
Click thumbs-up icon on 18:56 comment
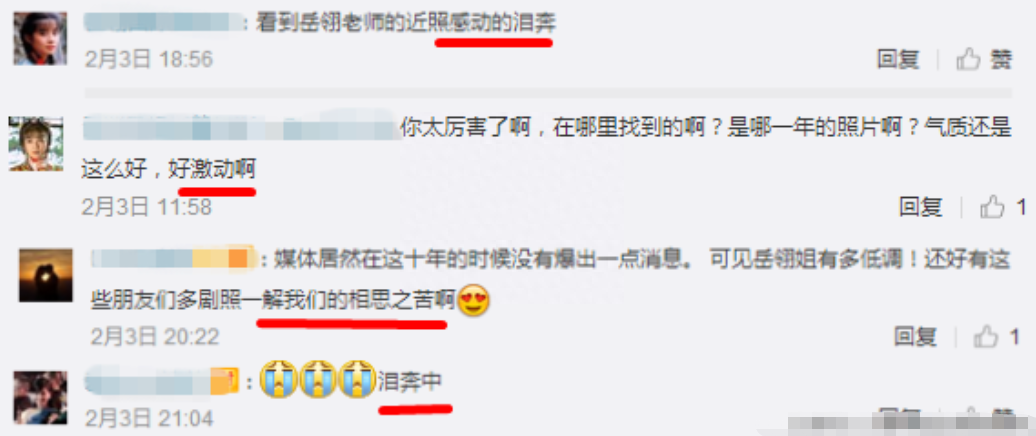coord(968,60)
